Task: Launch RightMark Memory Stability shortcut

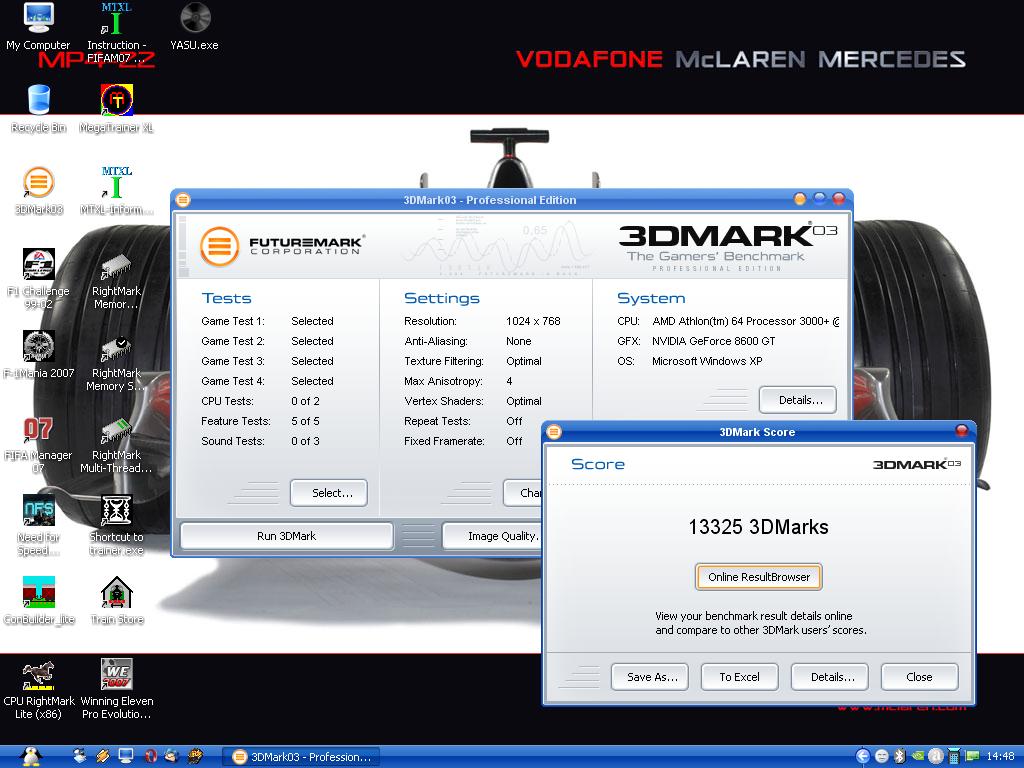Action: [x=116, y=363]
